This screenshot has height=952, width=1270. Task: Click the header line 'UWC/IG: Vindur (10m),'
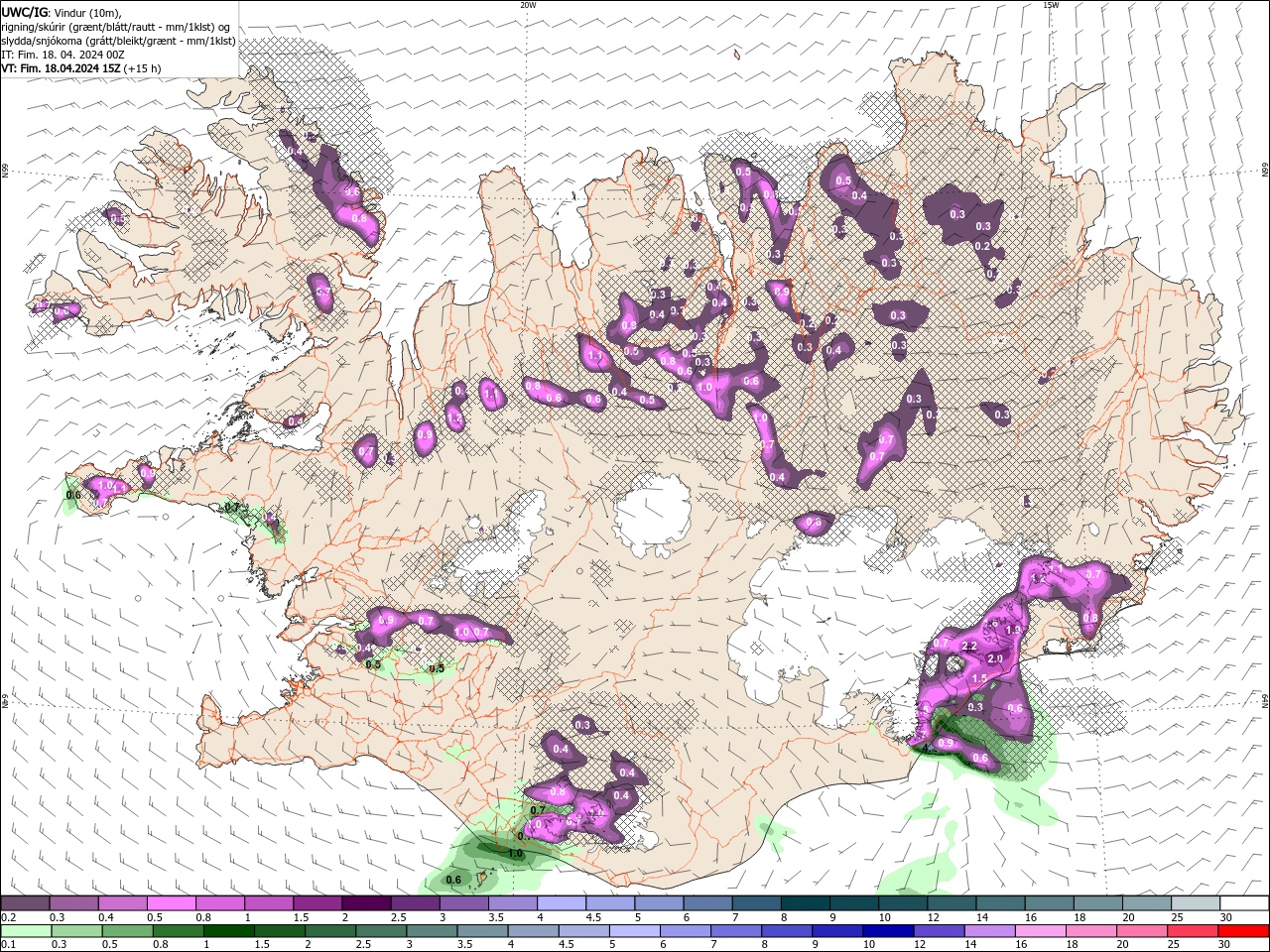tap(62, 12)
